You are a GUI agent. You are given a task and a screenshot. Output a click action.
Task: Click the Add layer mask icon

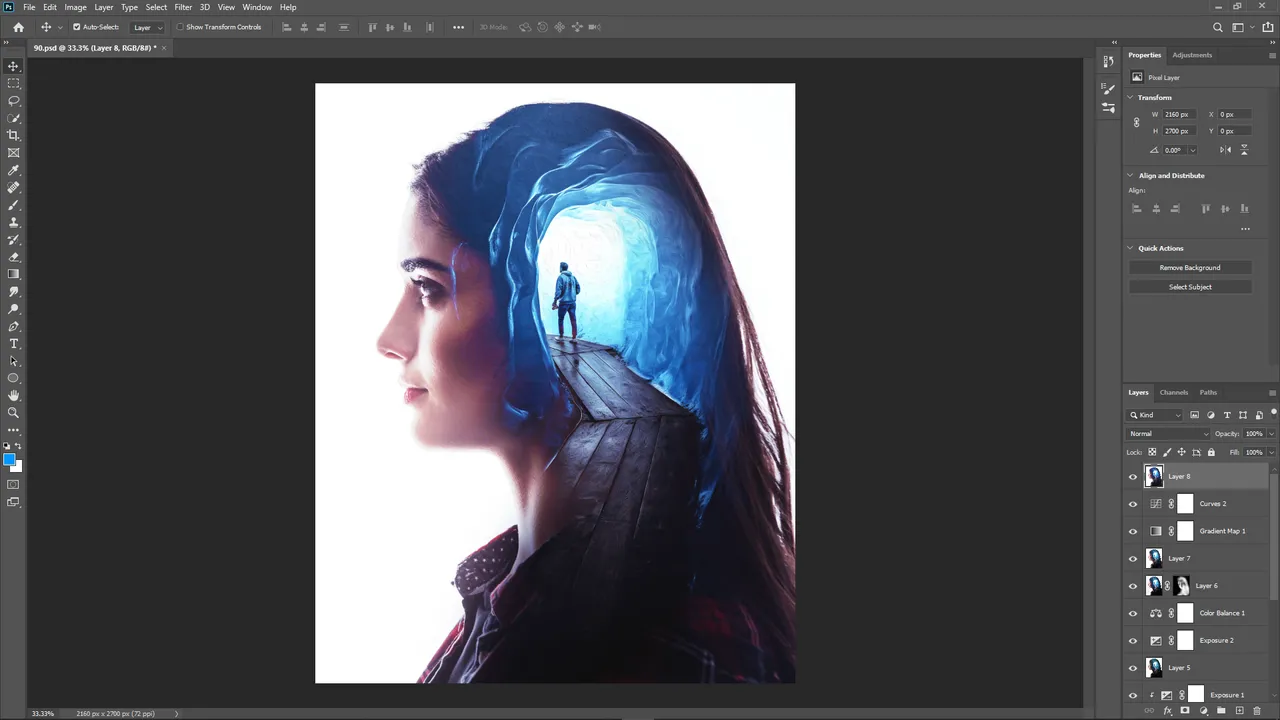[x=1185, y=711]
